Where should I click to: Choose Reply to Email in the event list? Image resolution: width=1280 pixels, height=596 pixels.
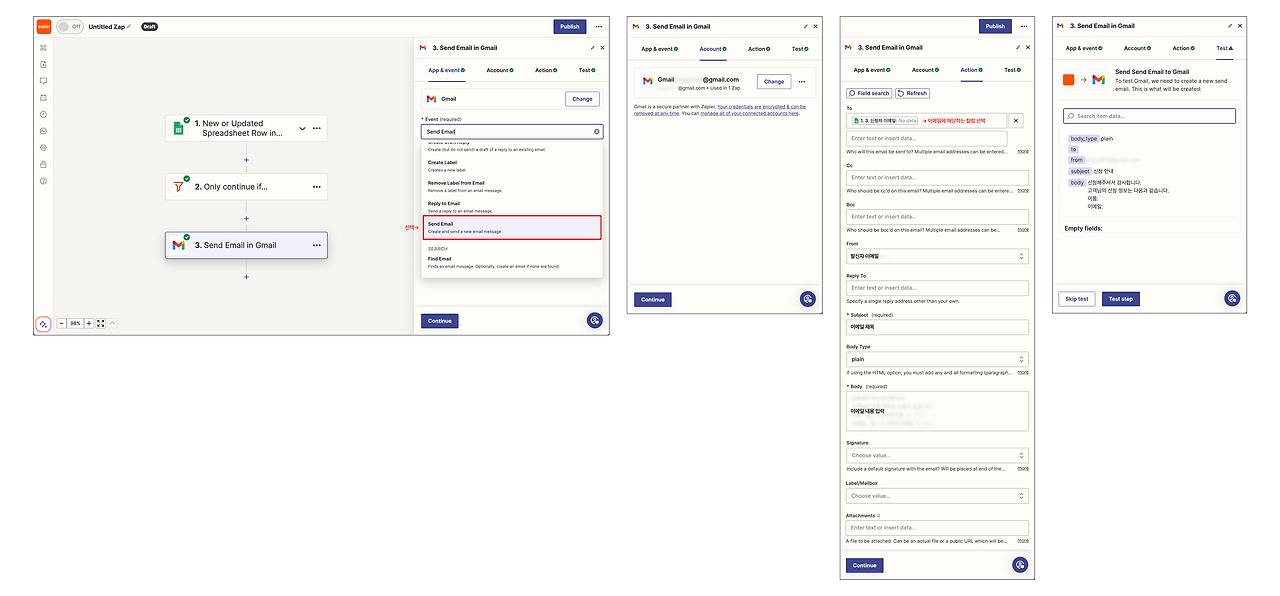click(x=512, y=207)
